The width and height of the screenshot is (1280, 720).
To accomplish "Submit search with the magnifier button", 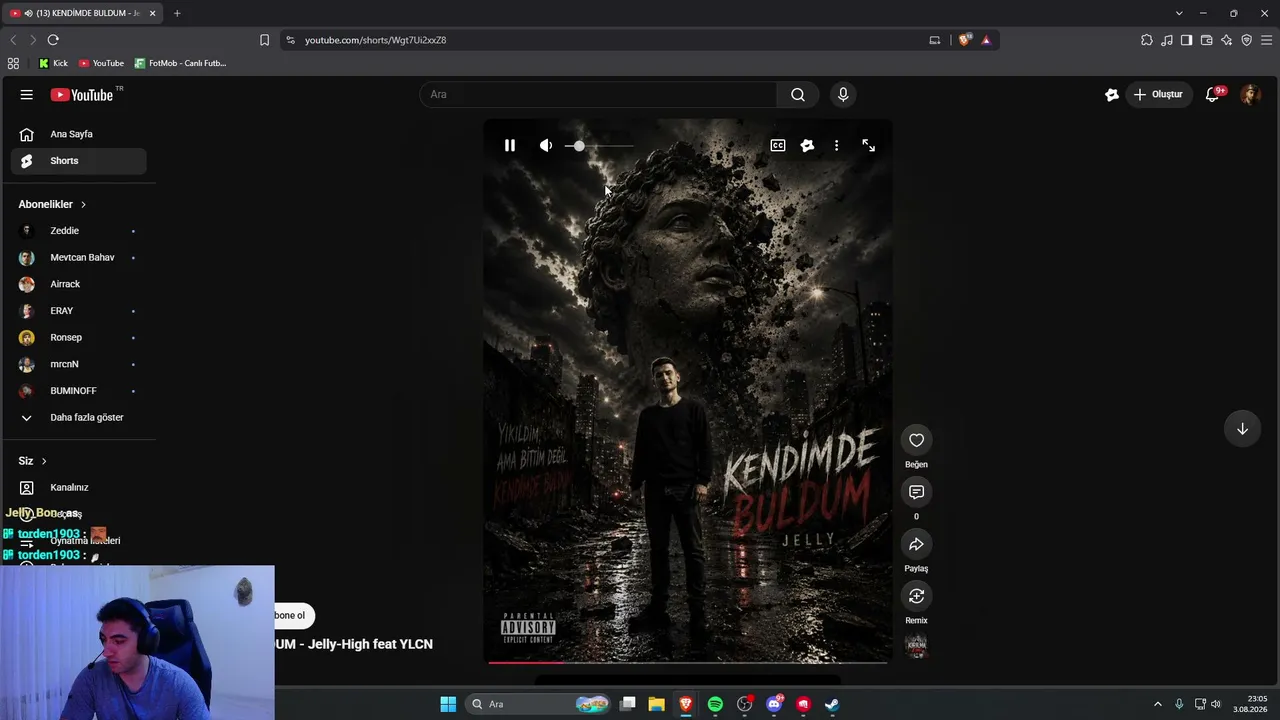I will [x=798, y=95].
